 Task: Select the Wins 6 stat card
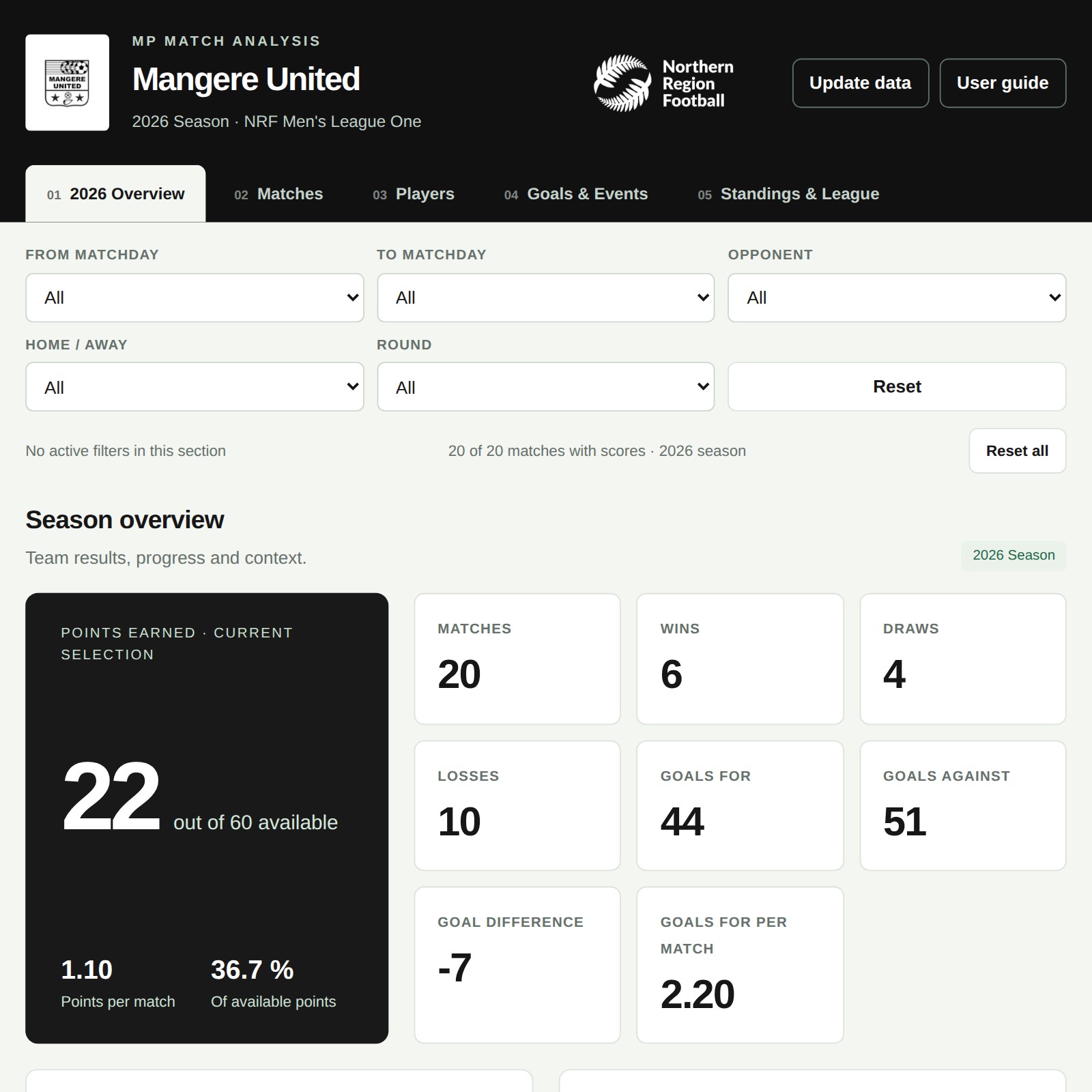pyautogui.click(x=740, y=659)
